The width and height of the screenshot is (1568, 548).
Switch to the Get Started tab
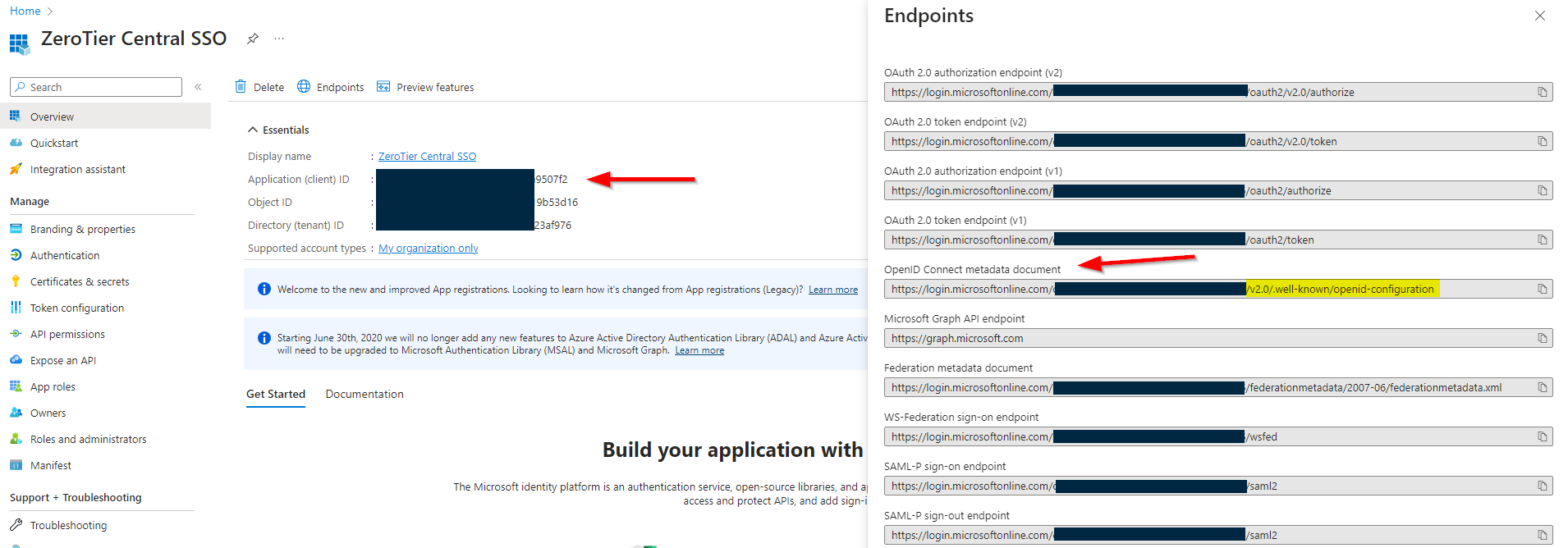[276, 395]
